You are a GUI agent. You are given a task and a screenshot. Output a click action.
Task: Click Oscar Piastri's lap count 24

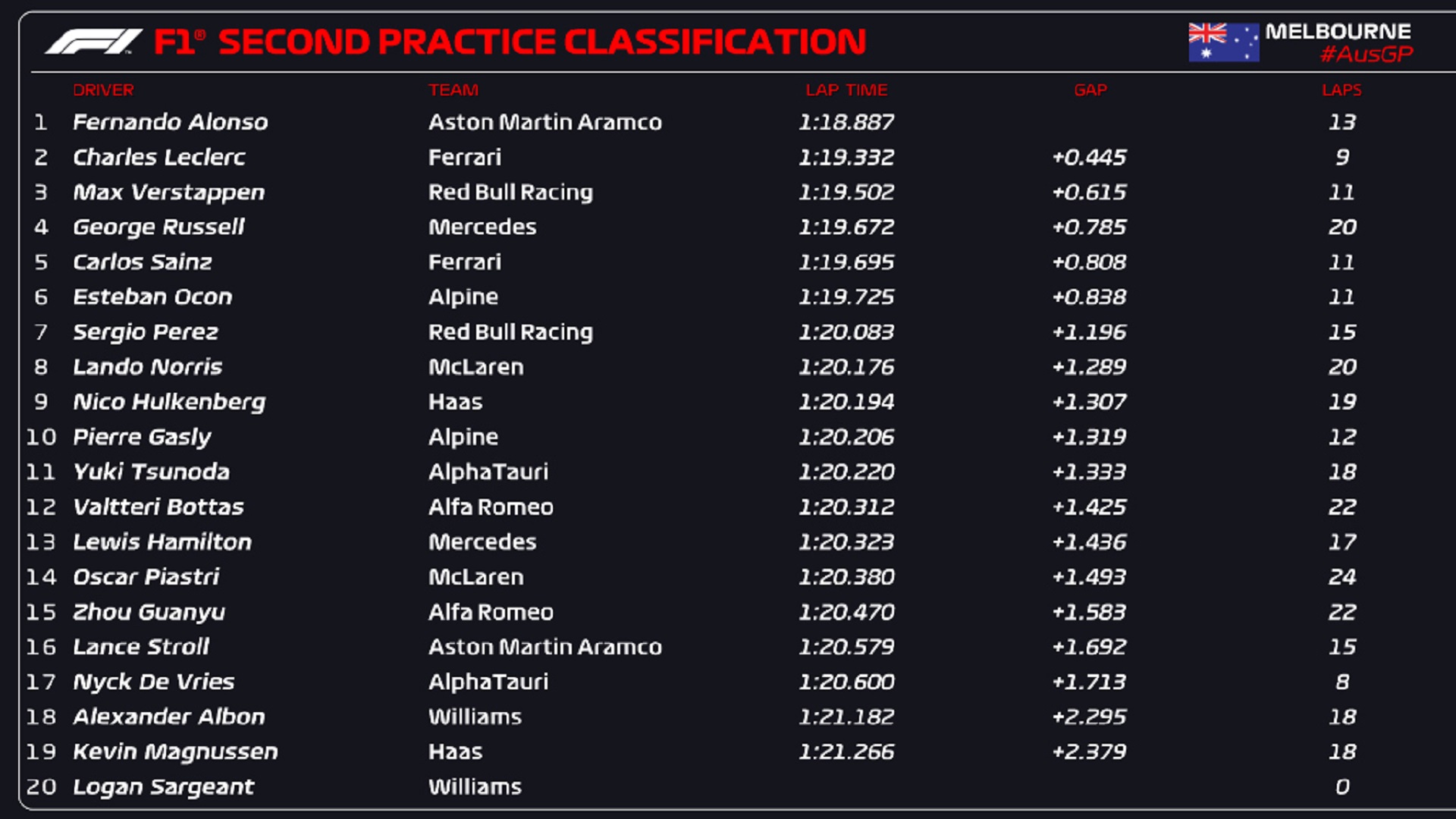[x=1341, y=577]
